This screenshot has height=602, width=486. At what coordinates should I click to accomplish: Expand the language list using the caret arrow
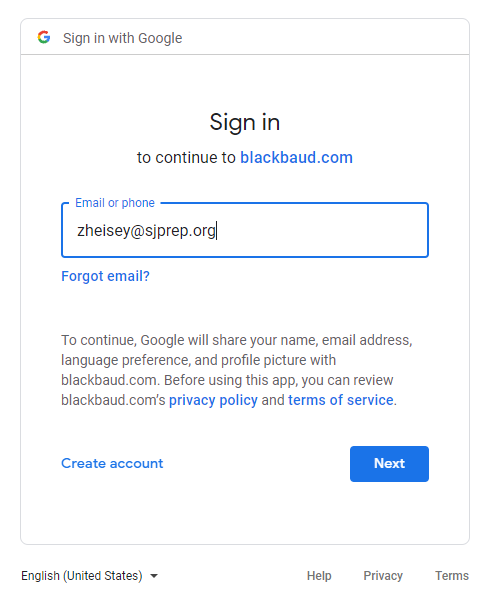tap(154, 576)
